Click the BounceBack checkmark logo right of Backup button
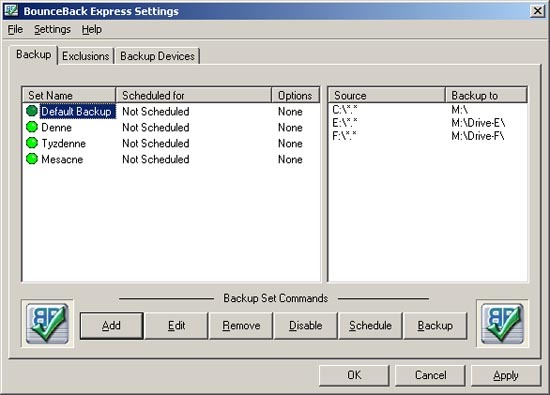The height and width of the screenshot is (395, 550). (502, 324)
